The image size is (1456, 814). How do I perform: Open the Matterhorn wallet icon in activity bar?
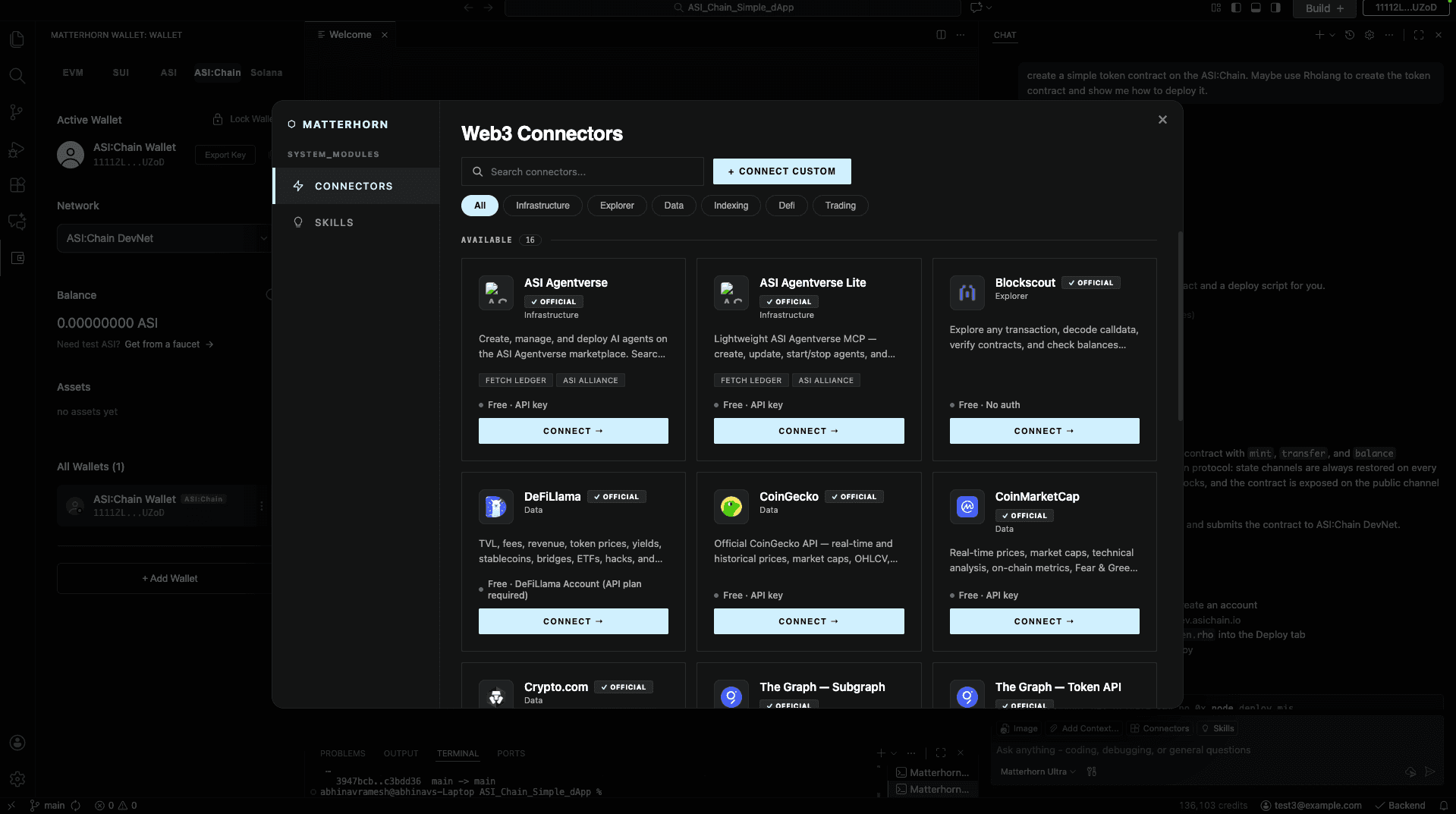[17, 258]
